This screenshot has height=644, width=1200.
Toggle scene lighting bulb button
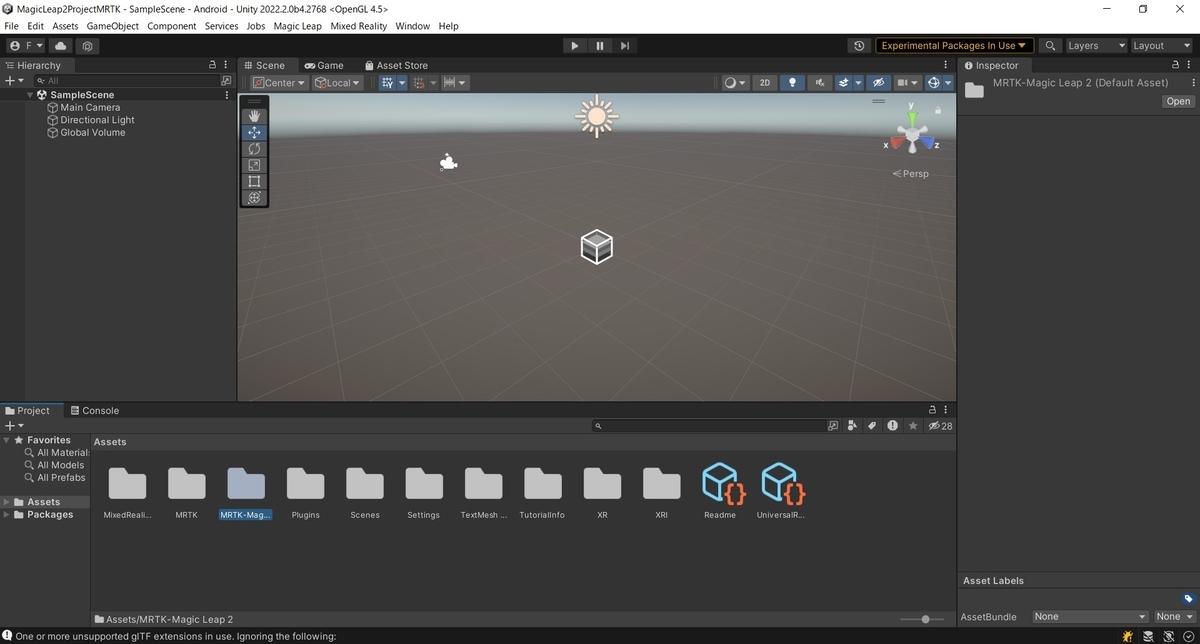[x=792, y=83]
